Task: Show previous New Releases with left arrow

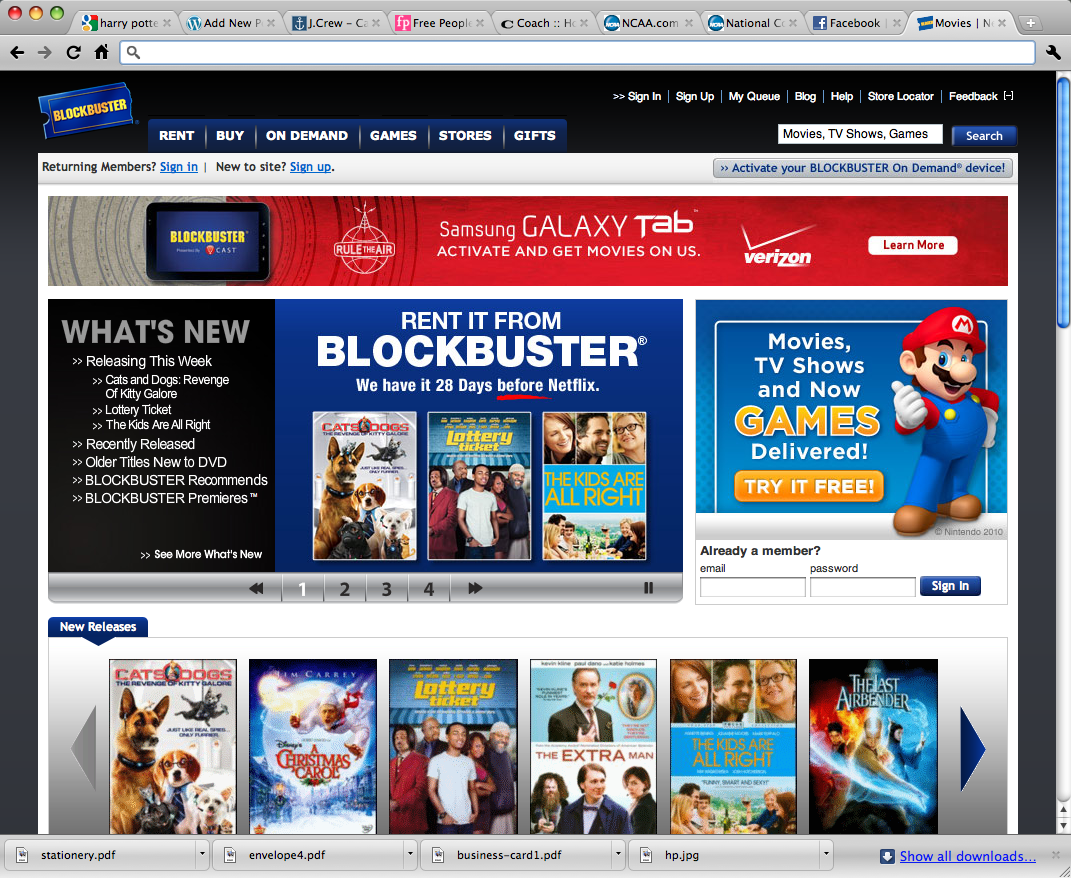Action: [84, 750]
